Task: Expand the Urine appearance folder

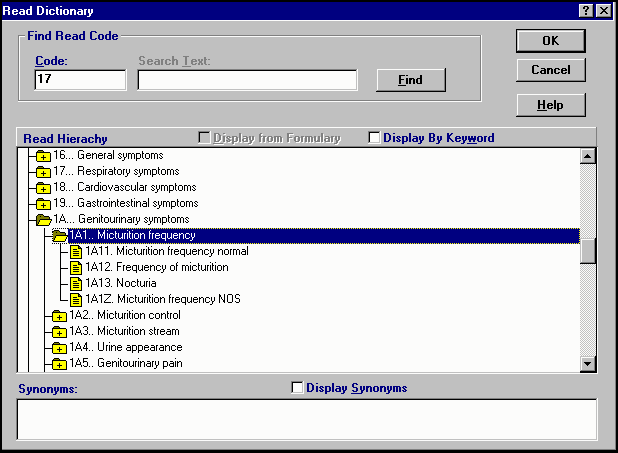Action: point(59,348)
